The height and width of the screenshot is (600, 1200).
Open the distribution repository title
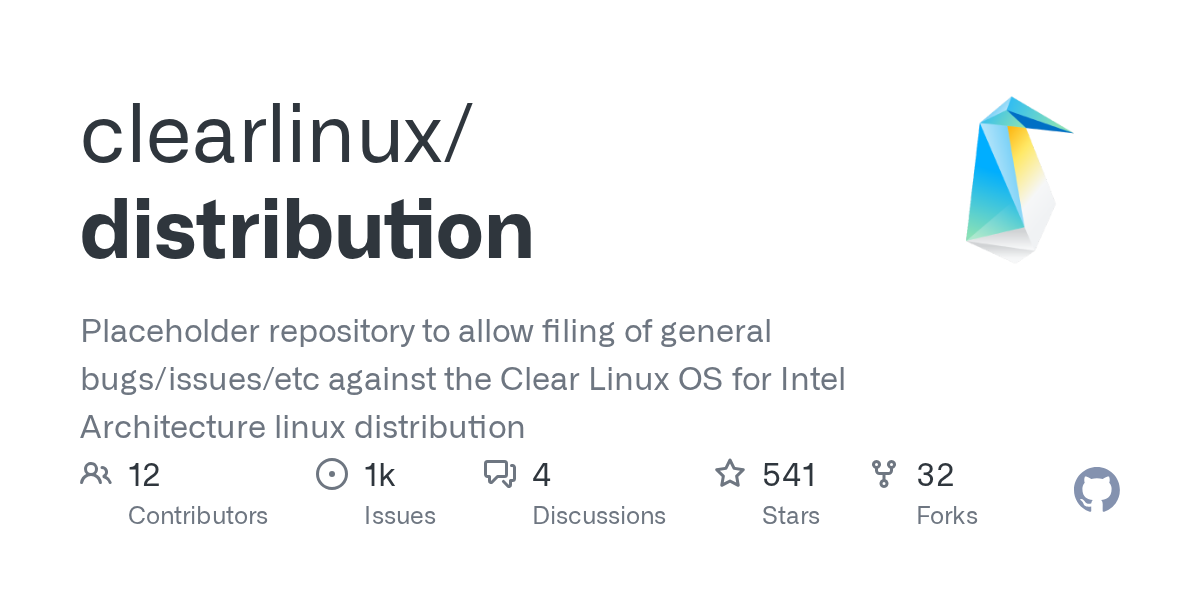tap(307, 230)
